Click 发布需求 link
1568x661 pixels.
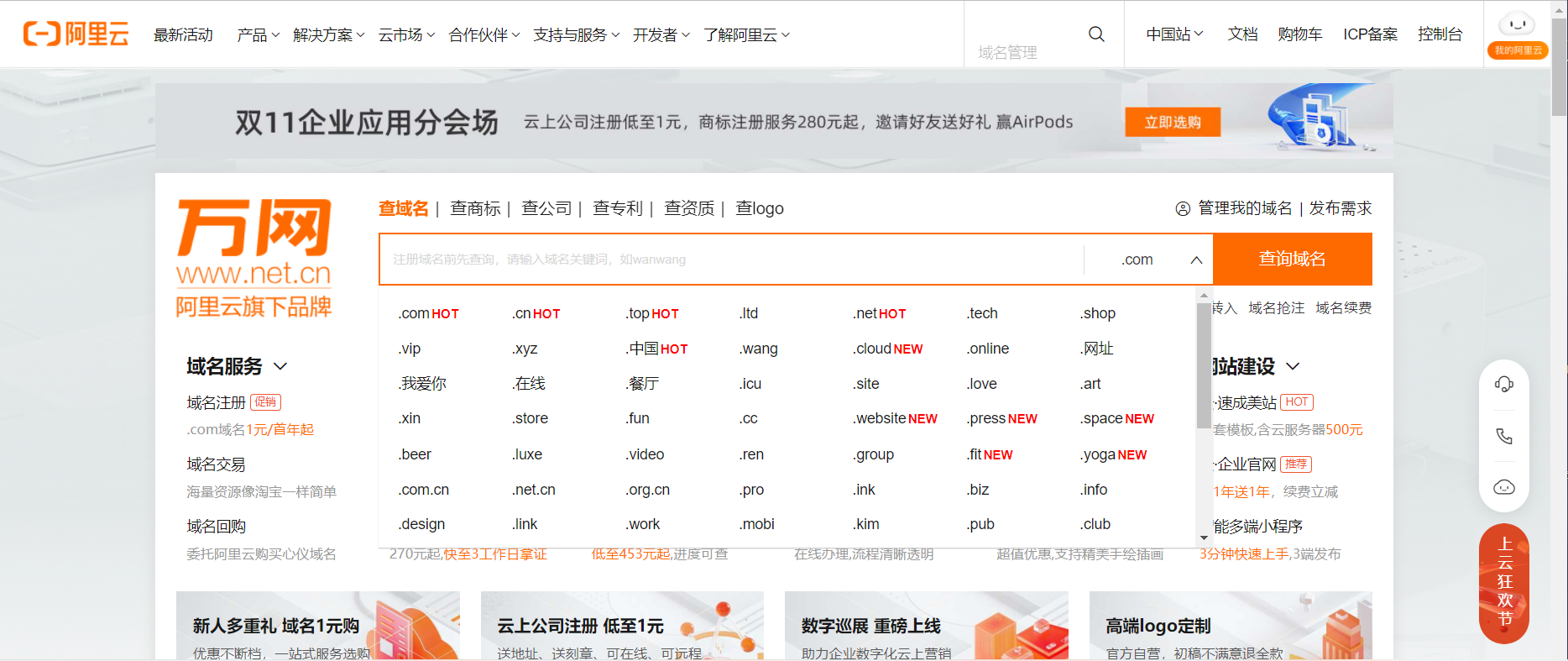point(1341,208)
